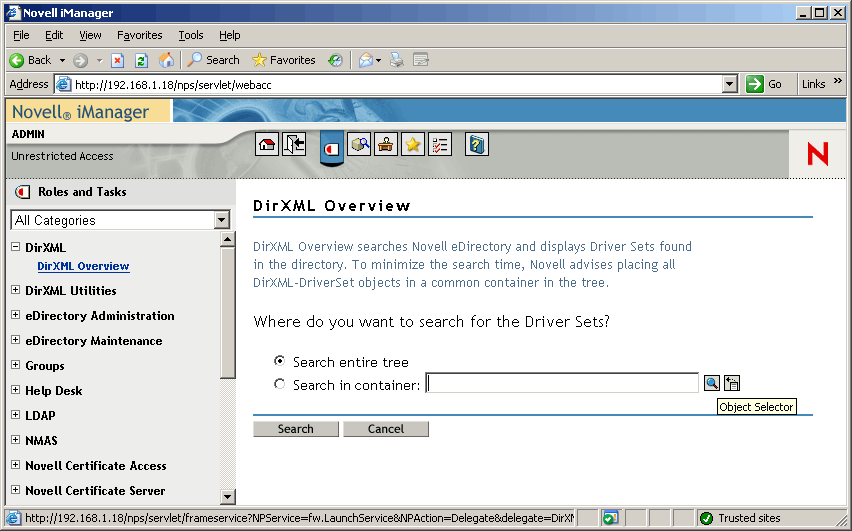The width and height of the screenshot is (852, 531).
Task: Click the Search button below the form
Action: click(296, 429)
